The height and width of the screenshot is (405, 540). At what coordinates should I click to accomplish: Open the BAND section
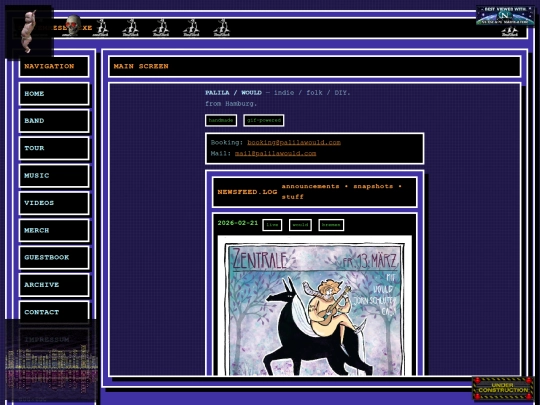(x=54, y=121)
